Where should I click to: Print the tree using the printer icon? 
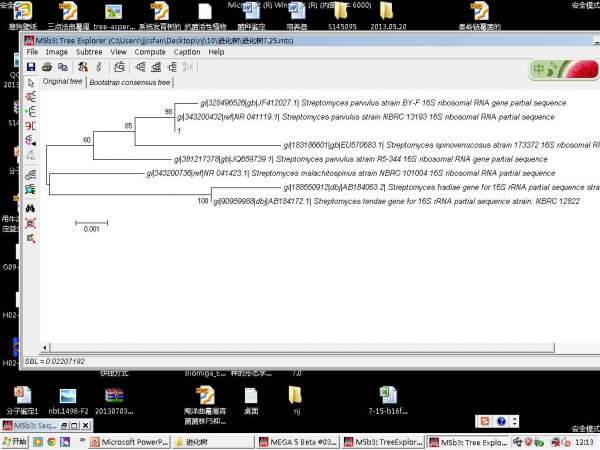pyautogui.click(x=47, y=67)
